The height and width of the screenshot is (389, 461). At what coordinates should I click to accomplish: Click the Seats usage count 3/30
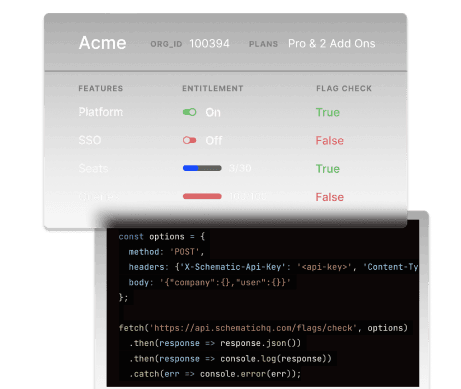[x=240, y=168]
